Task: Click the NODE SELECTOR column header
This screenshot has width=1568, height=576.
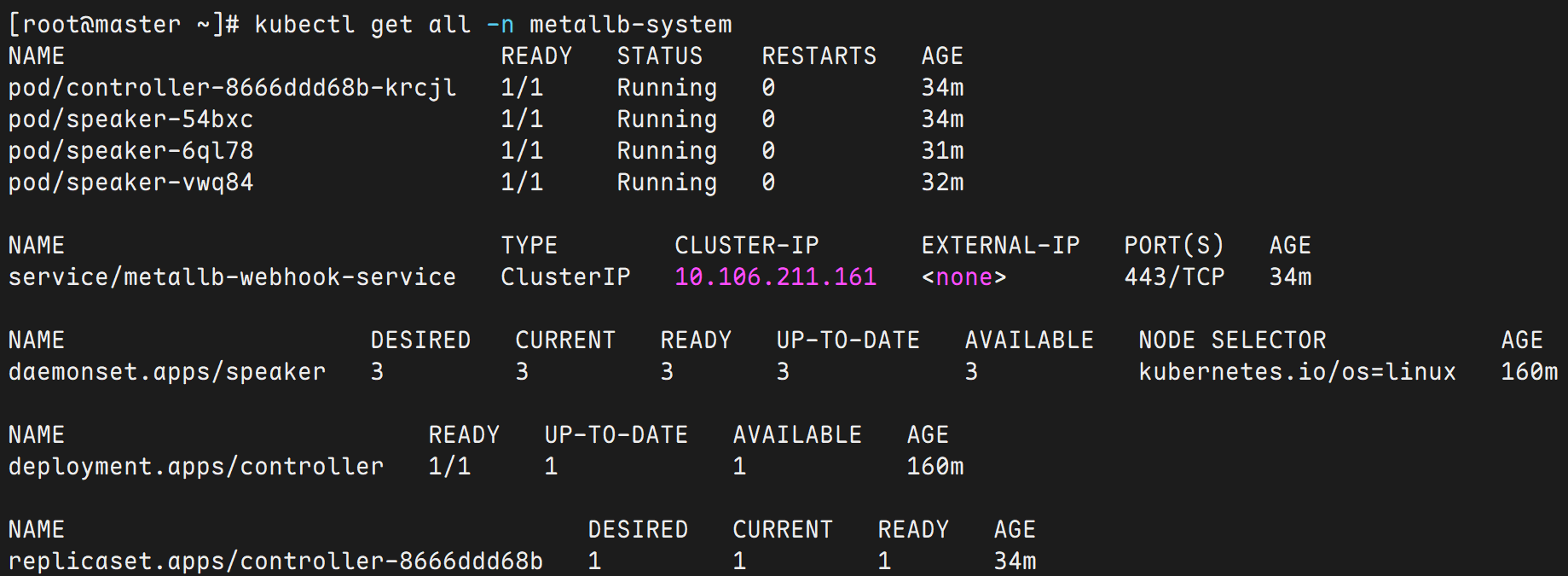Action: 1232,340
